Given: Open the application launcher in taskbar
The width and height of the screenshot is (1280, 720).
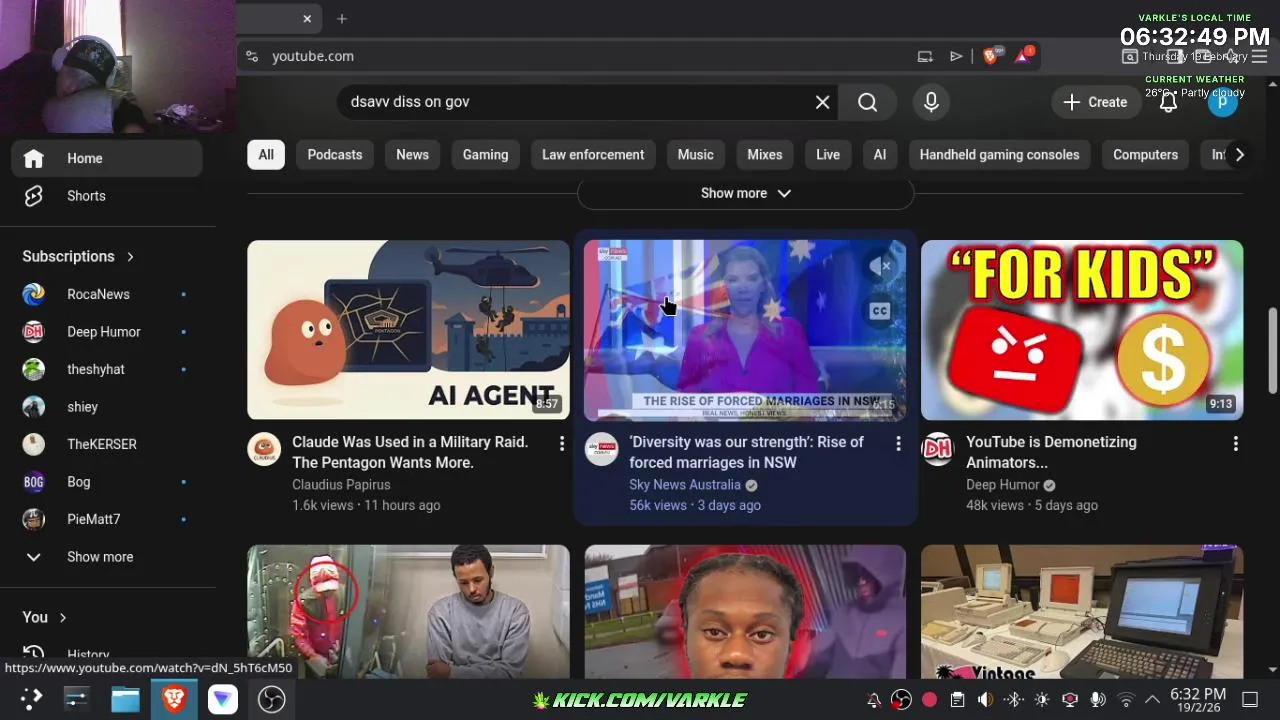Looking at the screenshot, I should point(31,699).
